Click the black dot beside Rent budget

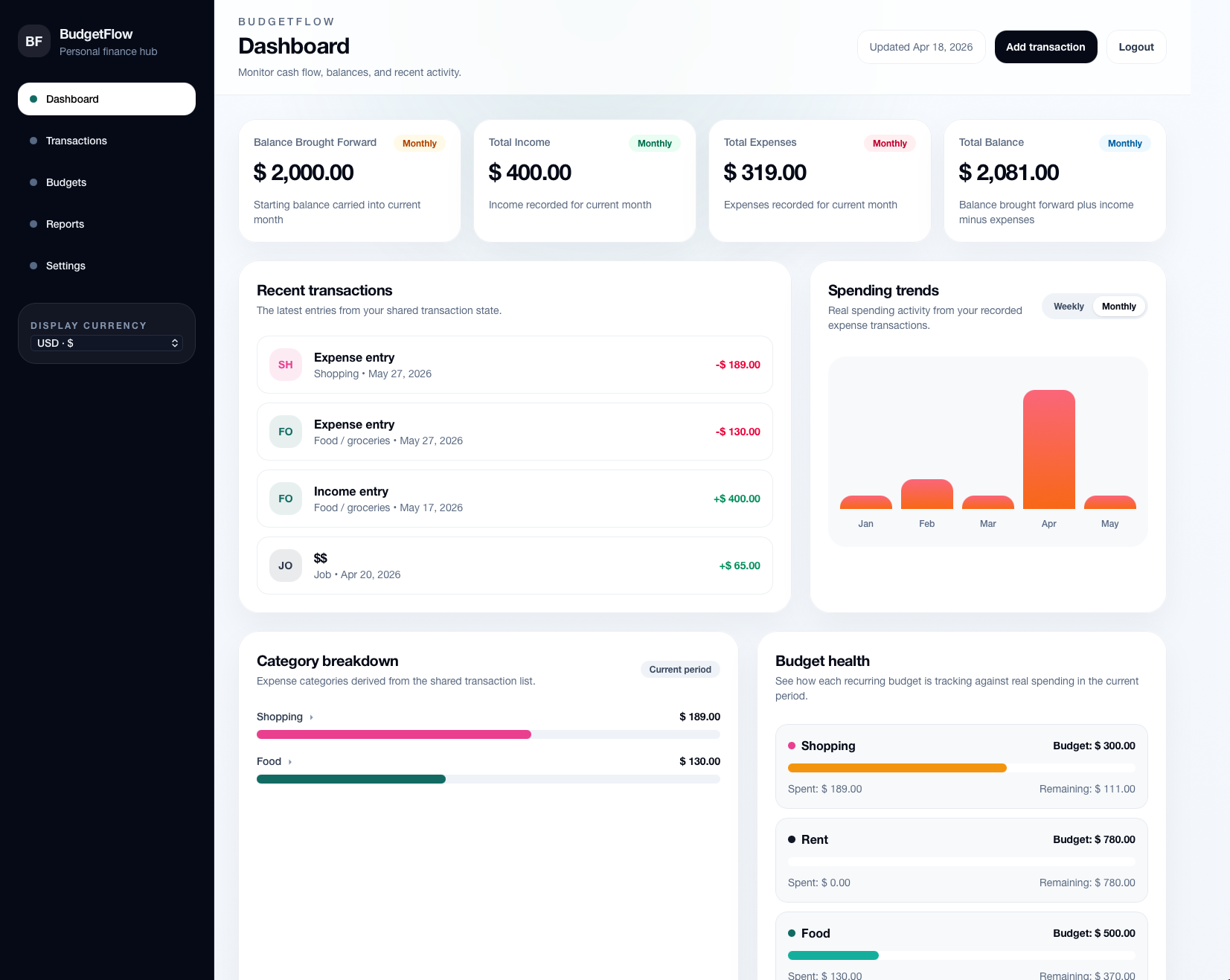[x=792, y=839]
